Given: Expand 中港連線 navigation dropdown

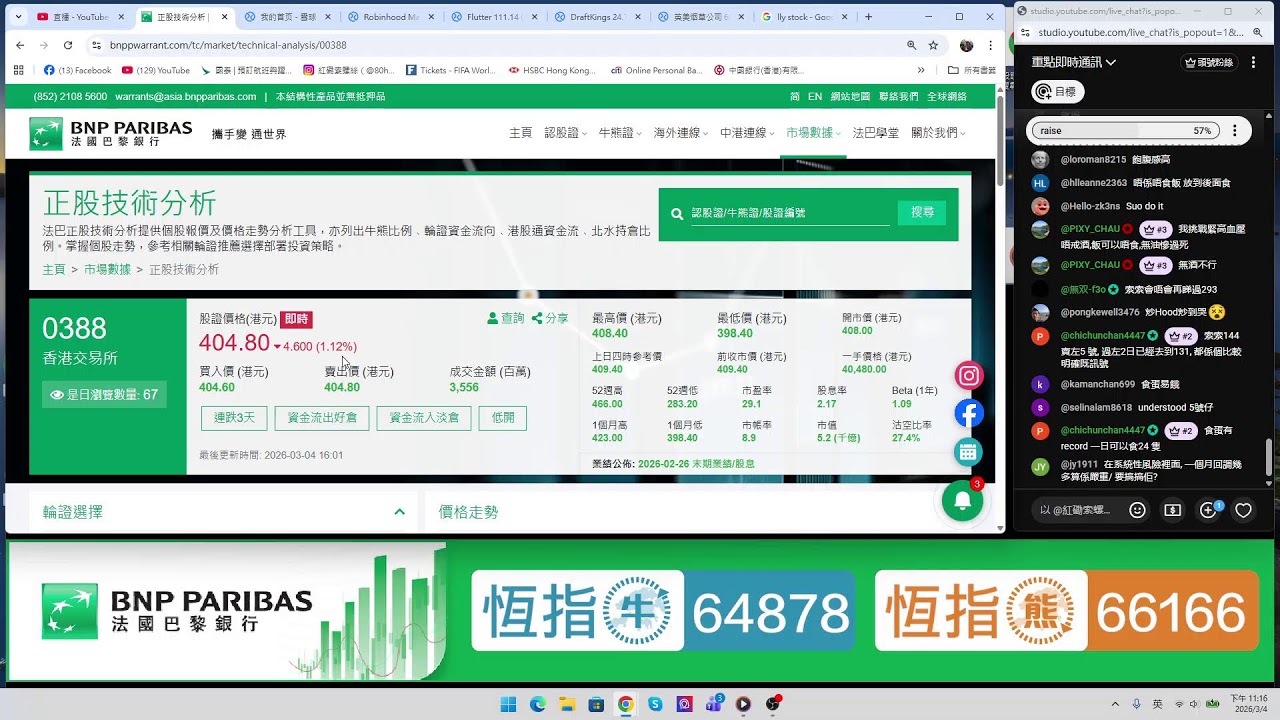Looking at the screenshot, I should click(x=747, y=133).
